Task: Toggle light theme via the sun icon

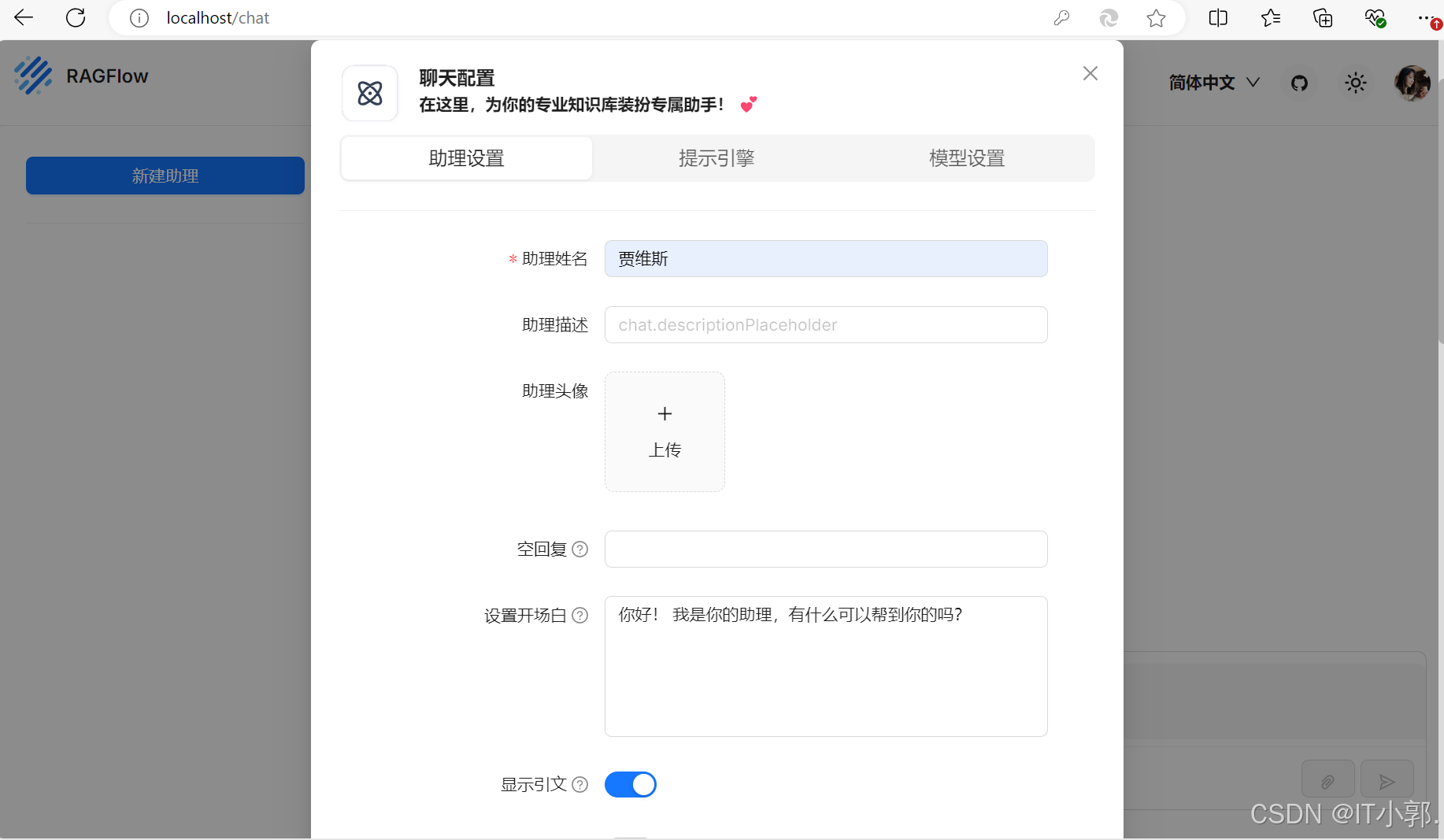Action: [x=1356, y=83]
